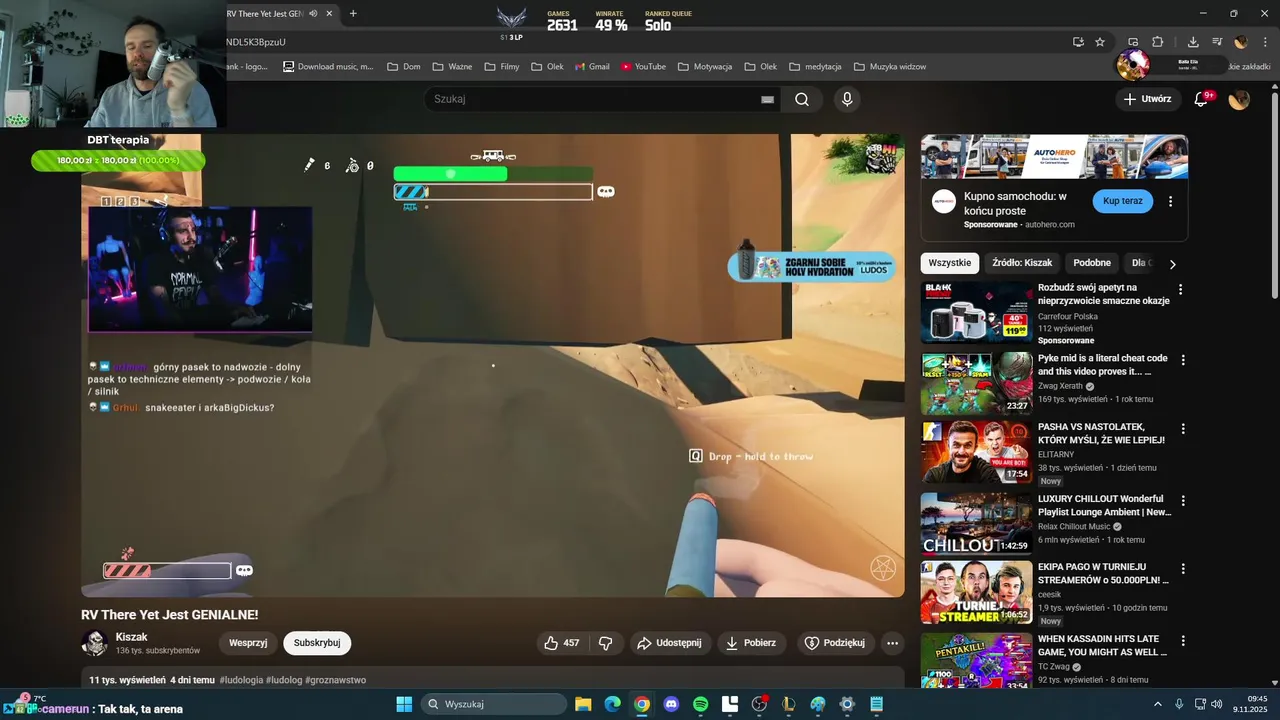Open Chrome three-dot menu
This screenshot has height=720, width=1280.
point(1266,42)
